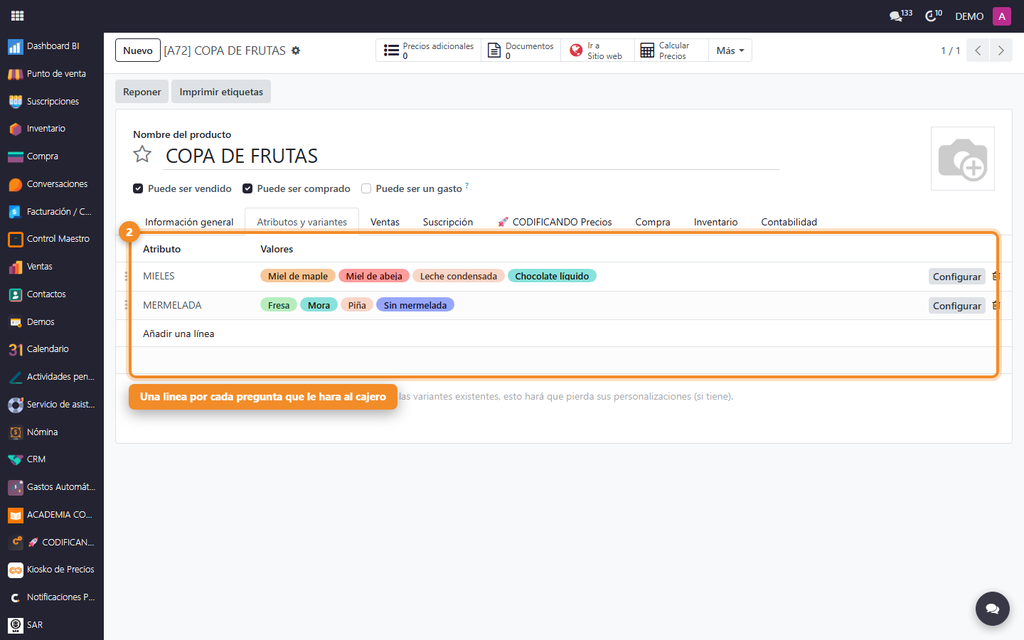The height and width of the screenshot is (640, 1024).
Task: Delete the MERMELADA attribute line
Action: point(995,305)
